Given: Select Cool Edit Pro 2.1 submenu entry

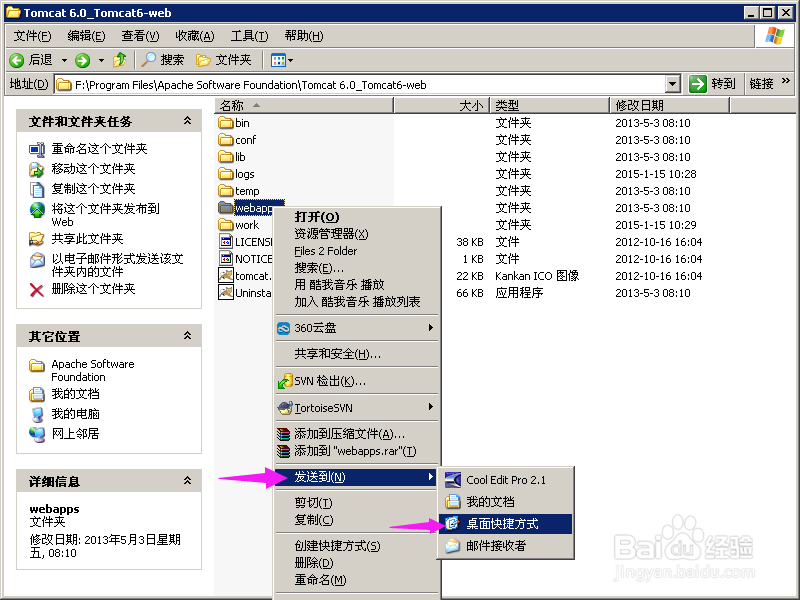Looking at the screenshot, I should click(x=506, y=480).
